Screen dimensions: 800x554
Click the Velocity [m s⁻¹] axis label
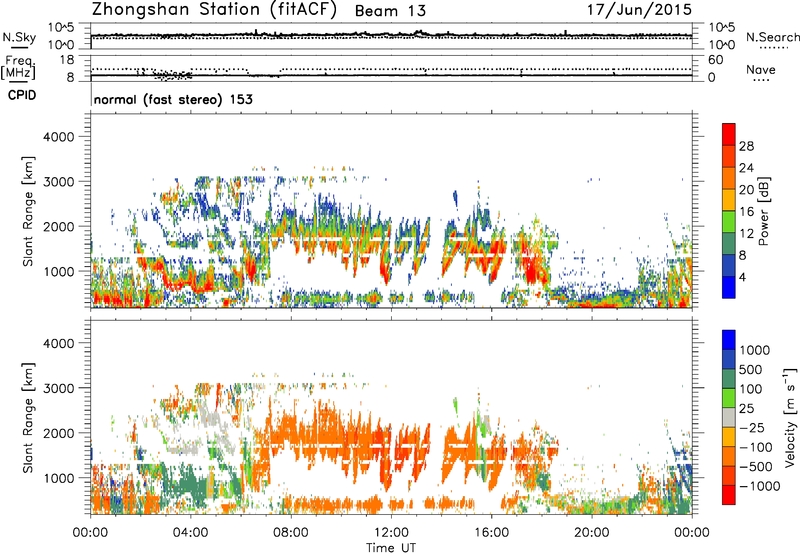coord(790,417)
